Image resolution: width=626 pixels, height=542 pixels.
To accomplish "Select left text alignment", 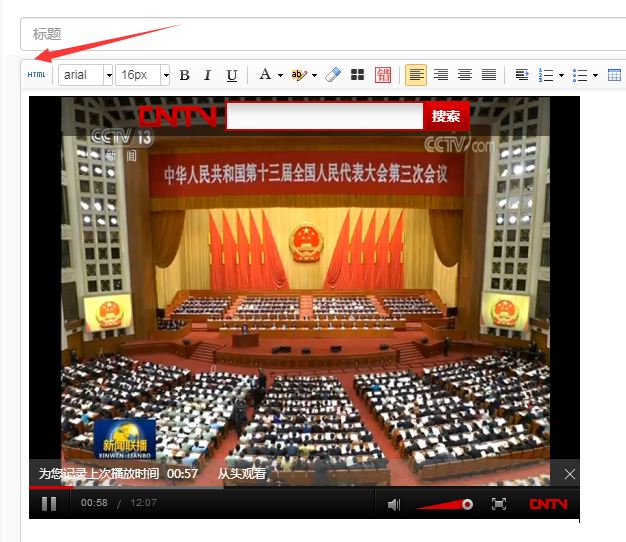I will (x=416, y=75).
